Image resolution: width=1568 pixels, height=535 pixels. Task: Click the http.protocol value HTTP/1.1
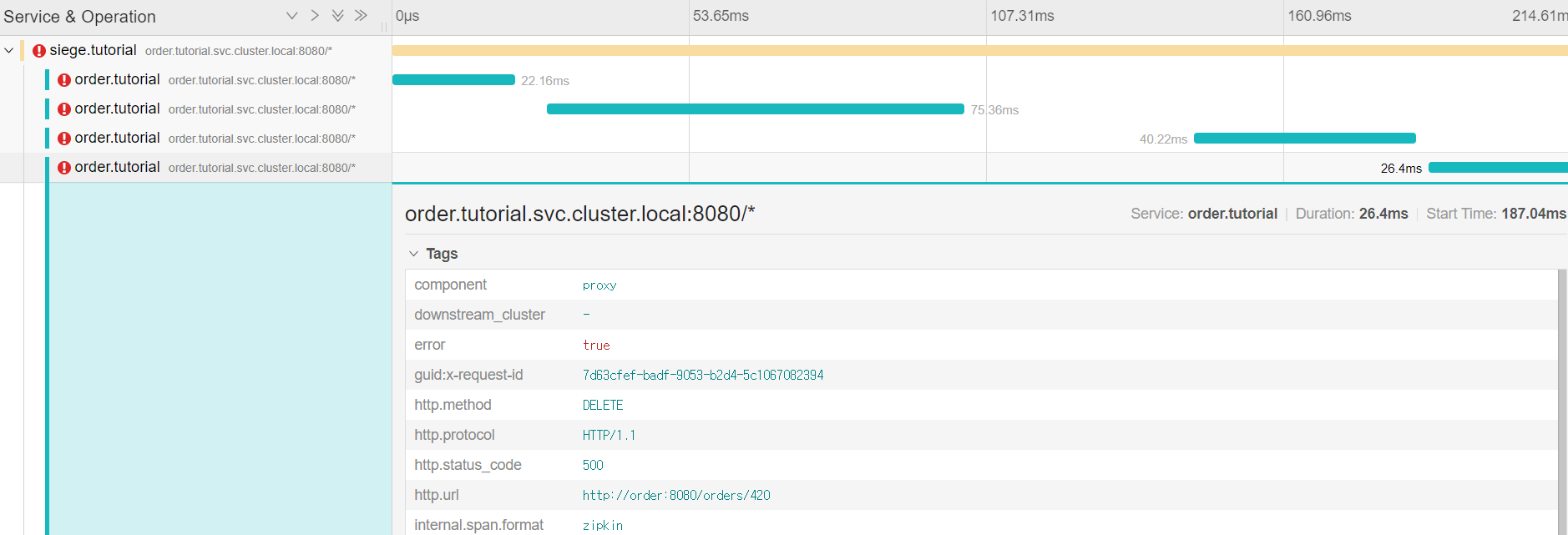point(609,436)
